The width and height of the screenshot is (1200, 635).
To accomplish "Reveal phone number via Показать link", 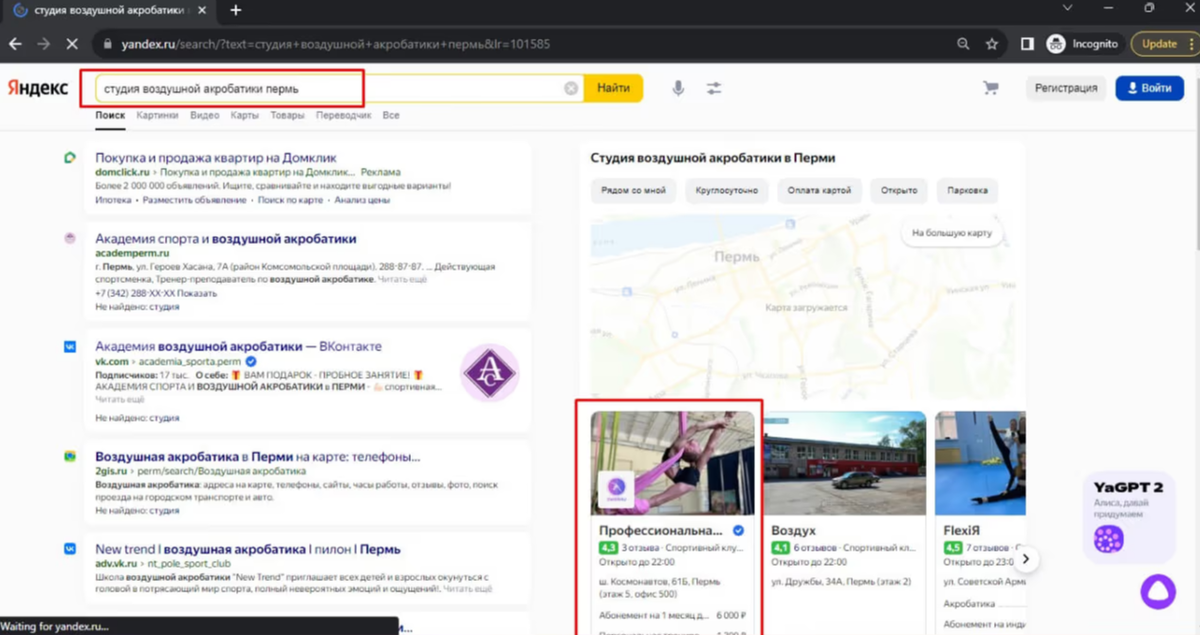I will [x=198, y=294].
